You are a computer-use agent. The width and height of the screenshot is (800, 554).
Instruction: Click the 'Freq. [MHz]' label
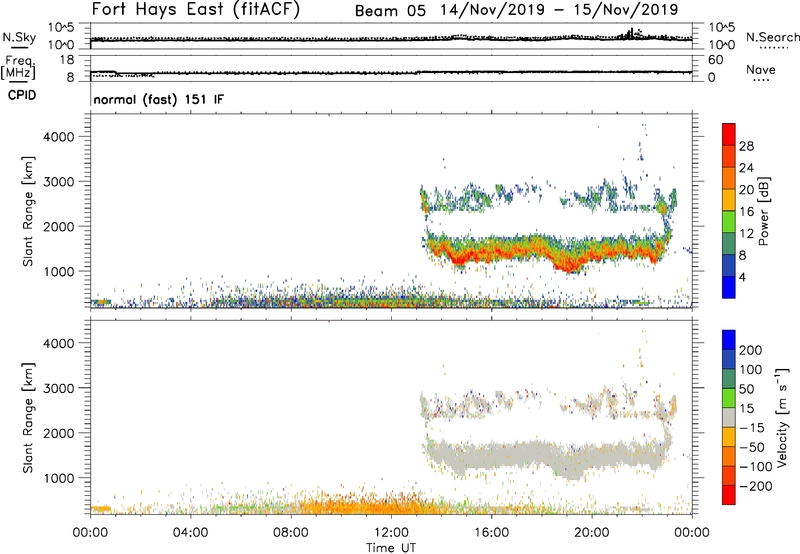pos(19,67)
